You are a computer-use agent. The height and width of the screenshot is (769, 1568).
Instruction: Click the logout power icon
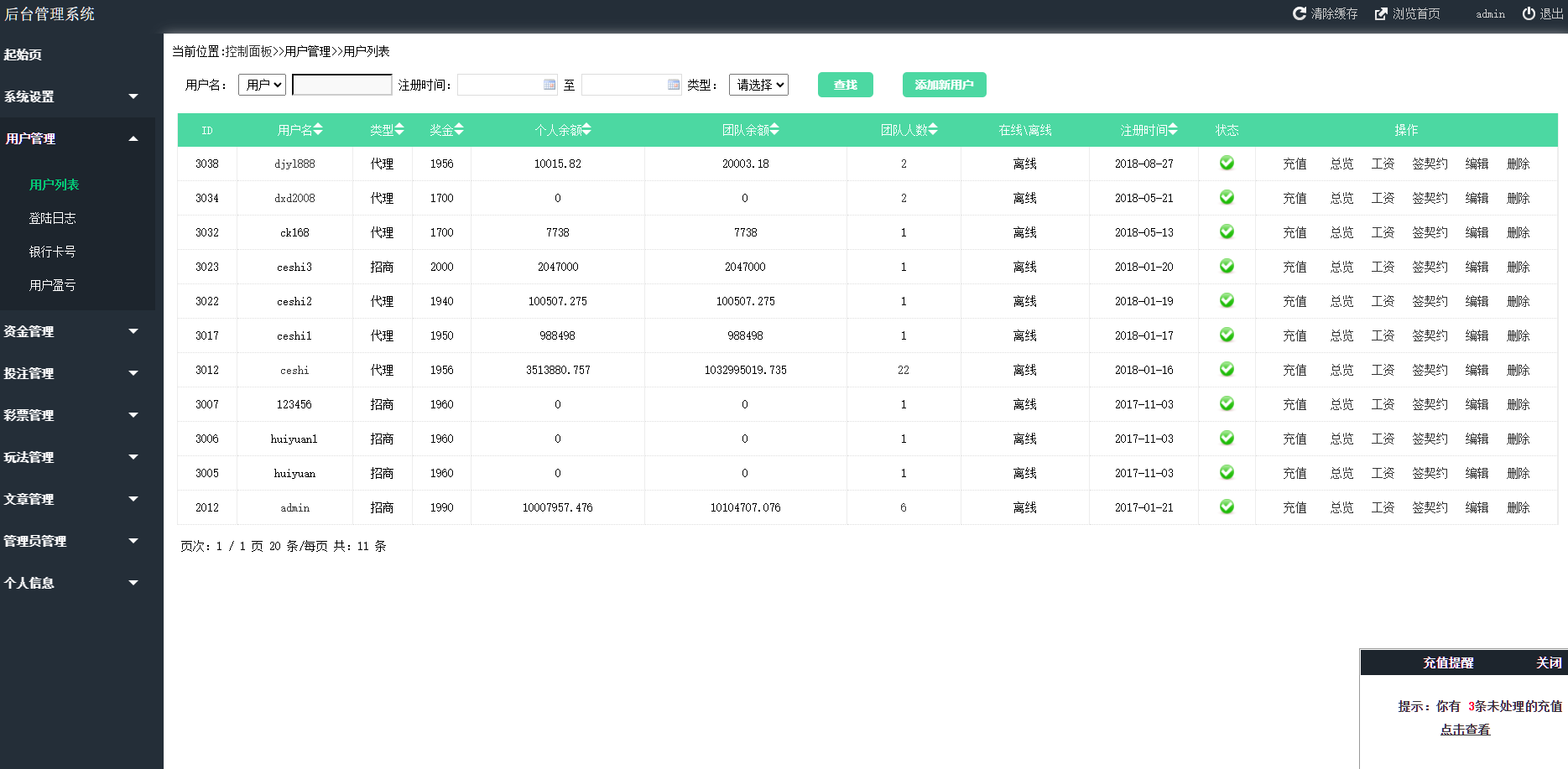[1529, 13]
